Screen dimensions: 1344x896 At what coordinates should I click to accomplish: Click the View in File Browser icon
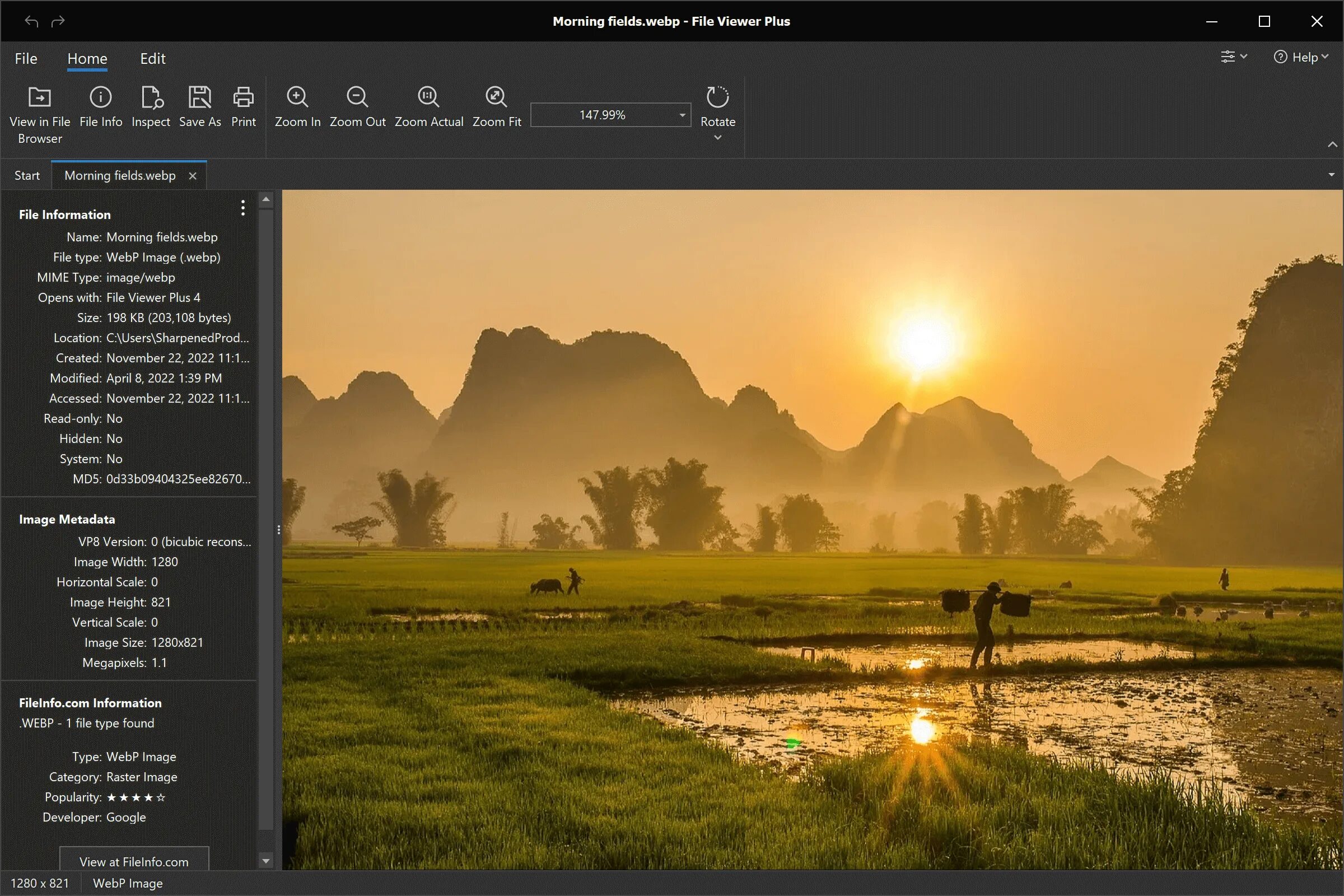(39, 97)
